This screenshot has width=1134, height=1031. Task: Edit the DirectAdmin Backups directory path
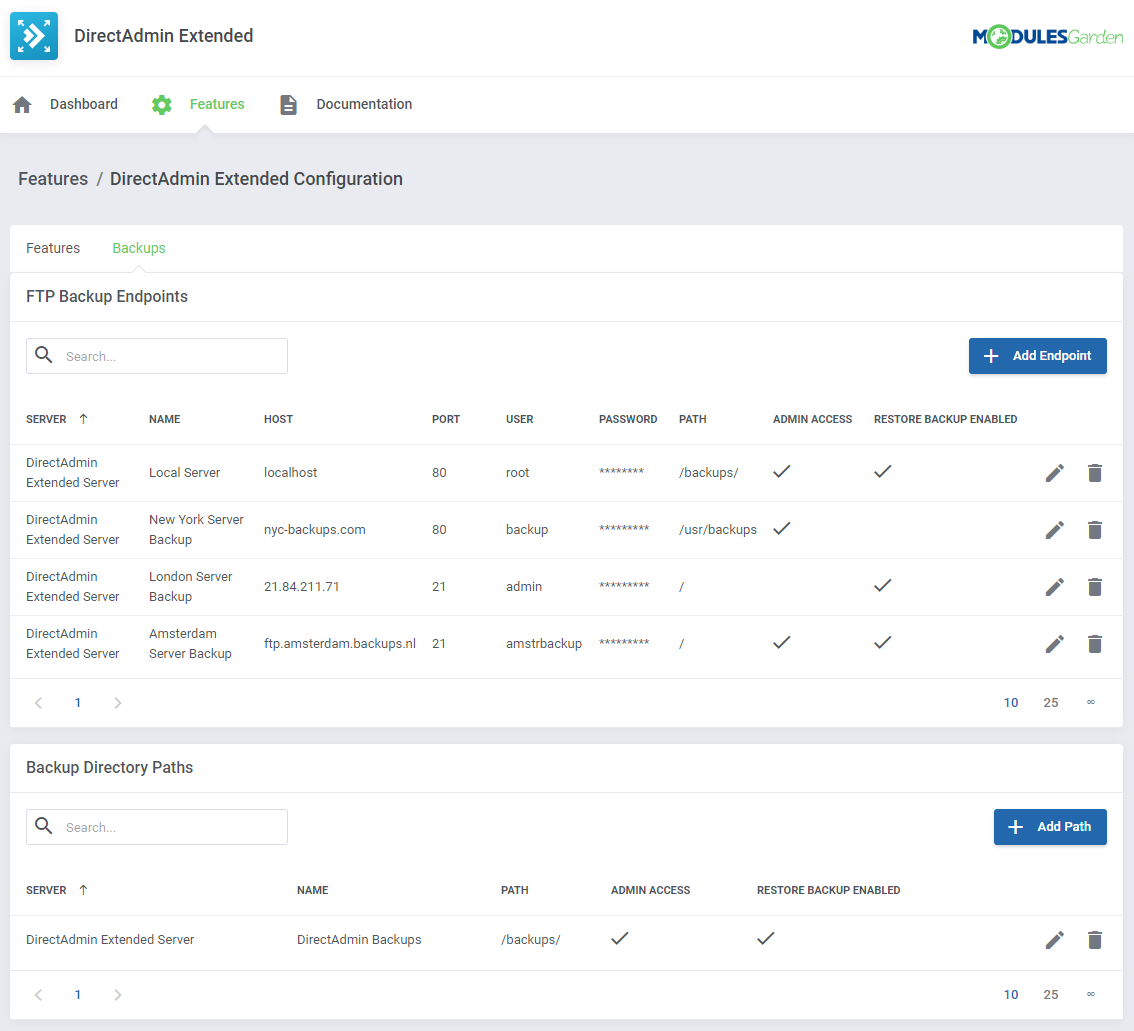pyautogui.click(x=1054, y=939)
